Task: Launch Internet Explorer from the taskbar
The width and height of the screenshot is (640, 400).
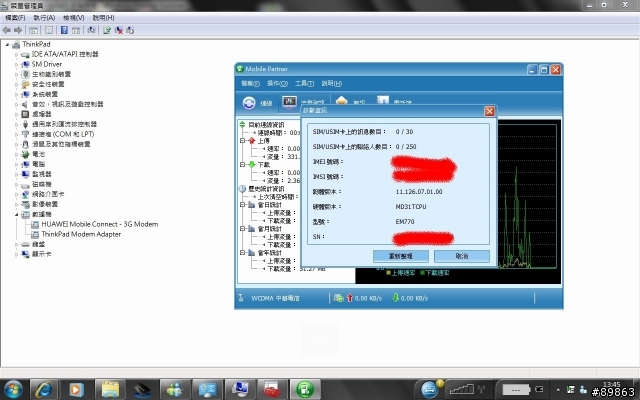Action: pyautogui.click(x=44, y=390)
